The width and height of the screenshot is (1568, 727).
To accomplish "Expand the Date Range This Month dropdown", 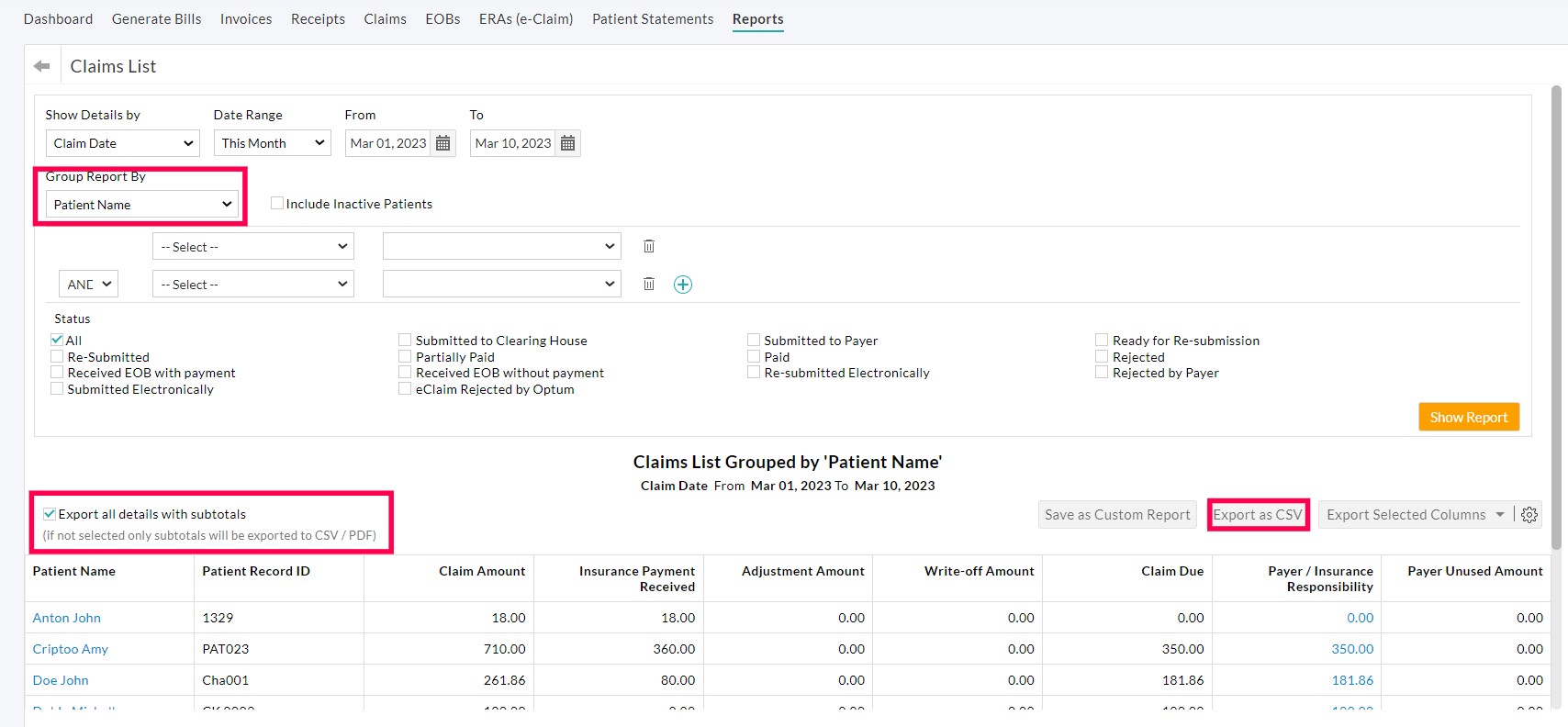I will (273, 143).
